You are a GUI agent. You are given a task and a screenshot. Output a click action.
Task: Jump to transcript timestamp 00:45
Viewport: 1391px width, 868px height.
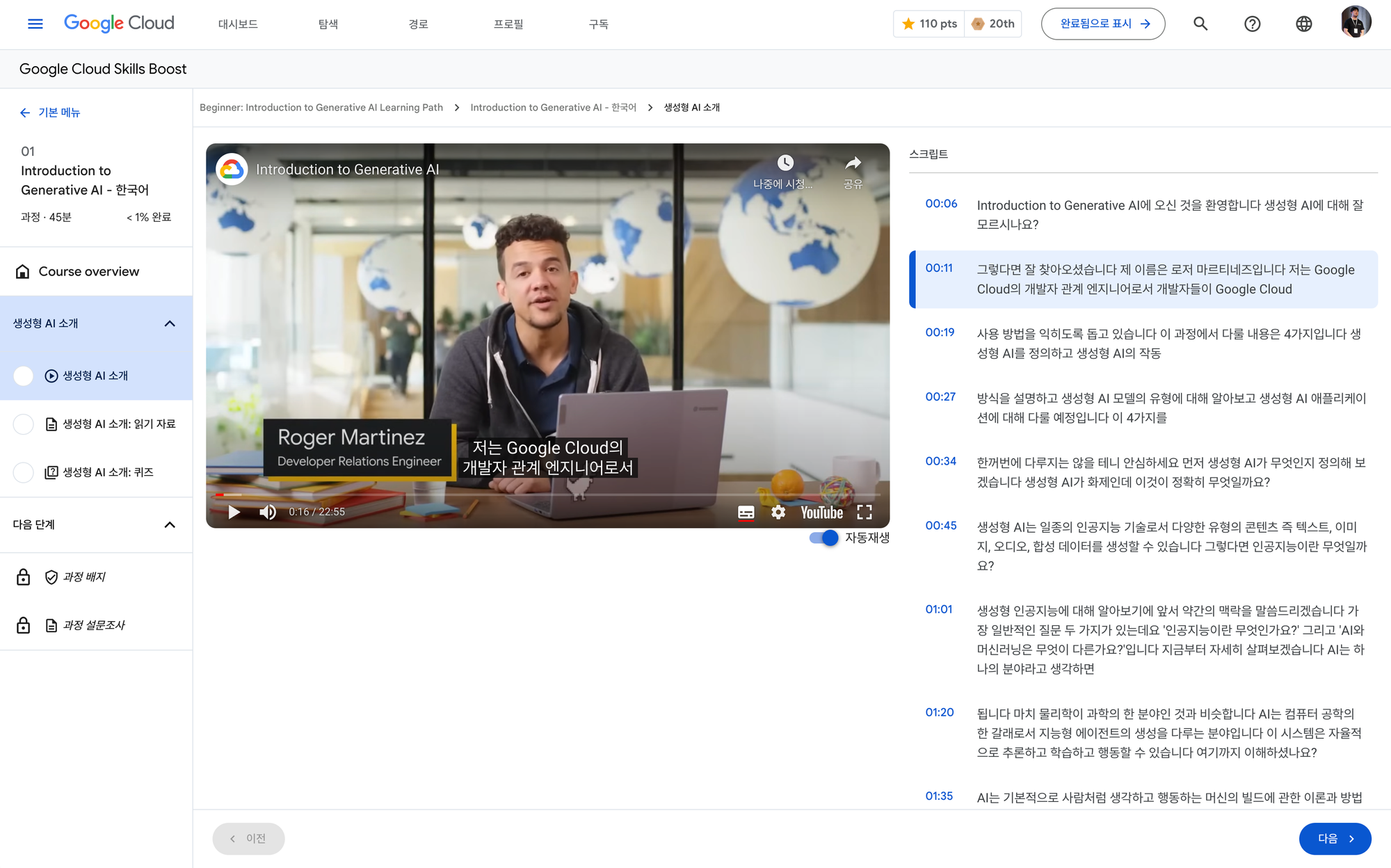[x=941, y=526]
